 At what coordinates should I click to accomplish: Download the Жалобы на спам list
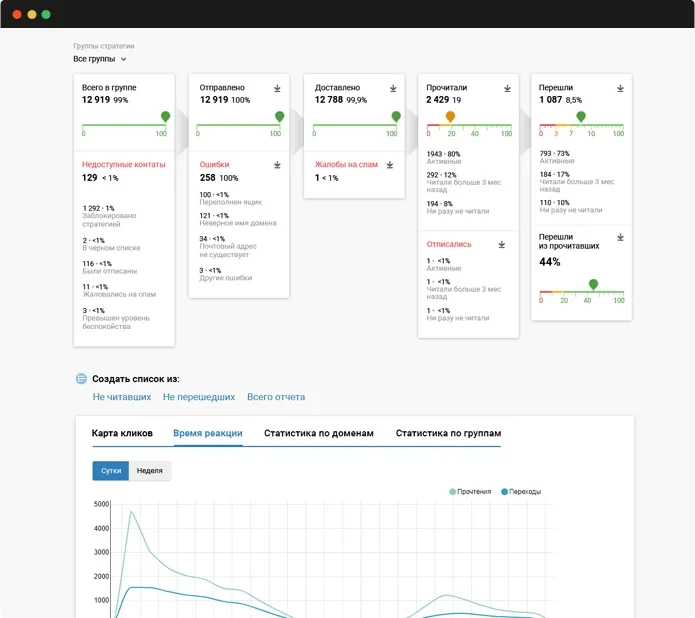click(x=391, y=165)
